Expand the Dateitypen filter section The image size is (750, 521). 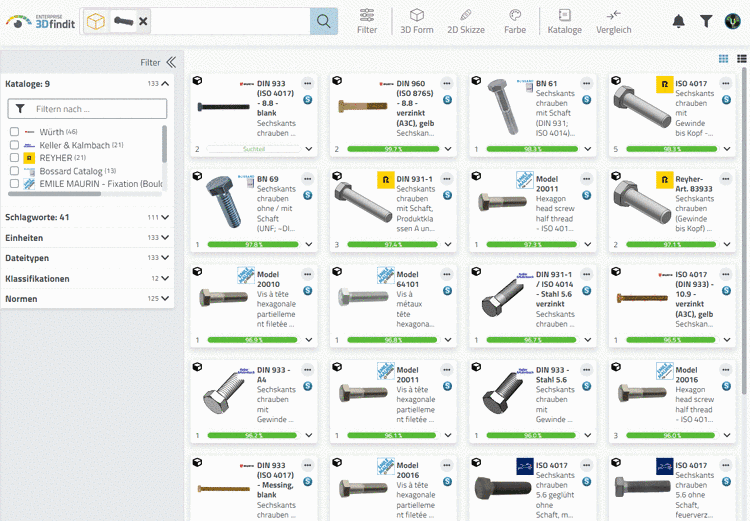pyautogui.click(x=165, y=258)
